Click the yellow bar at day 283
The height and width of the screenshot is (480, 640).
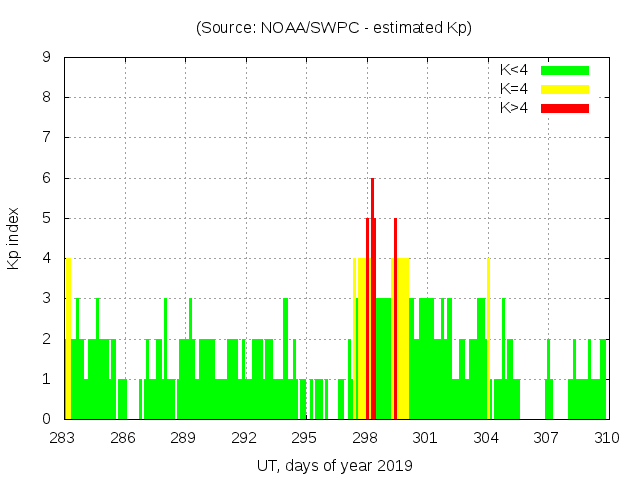pyautogui.click(x=68, y=340)
